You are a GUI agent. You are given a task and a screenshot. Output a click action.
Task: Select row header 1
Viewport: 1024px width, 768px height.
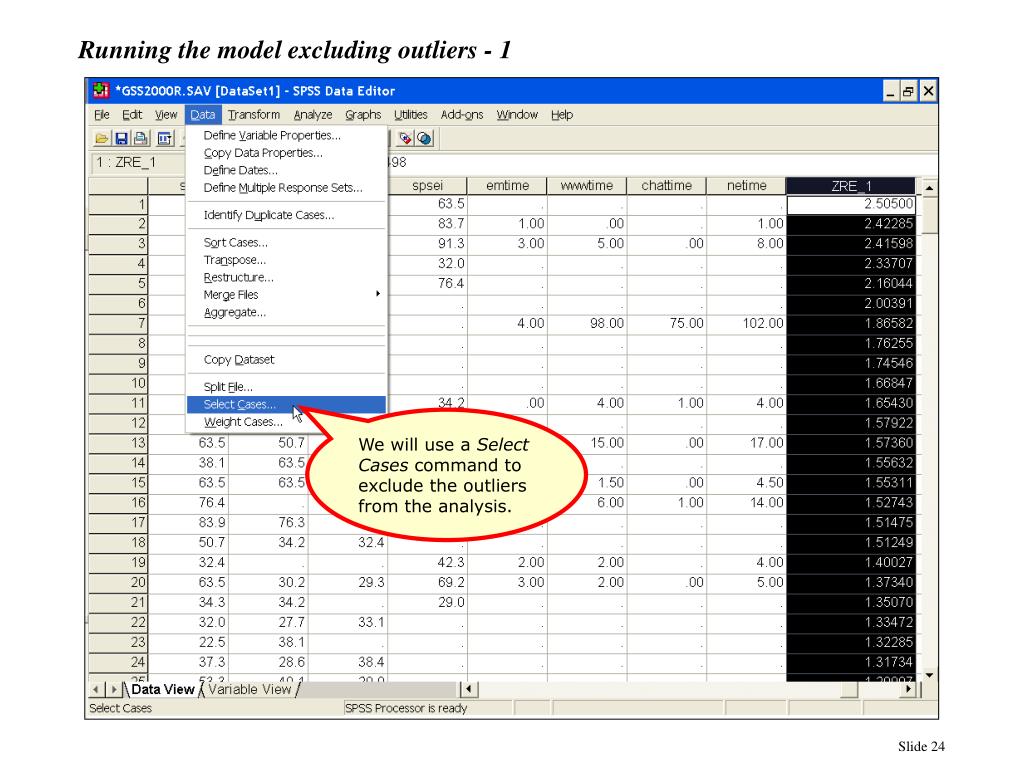tap(118, 204)
